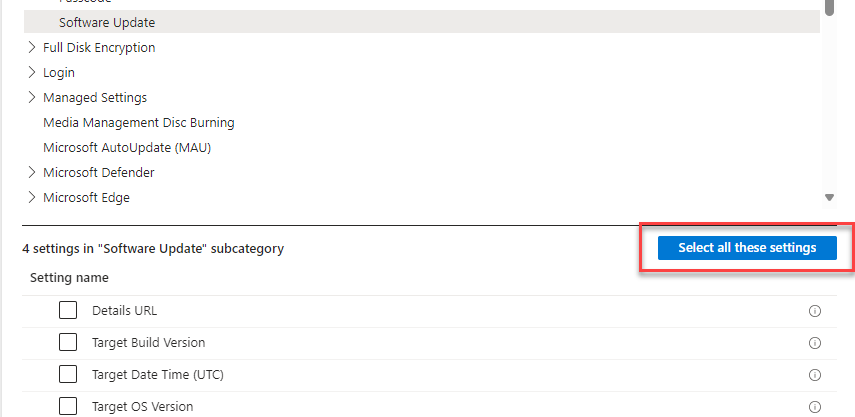Expand the Login category chevron
Viewport: 855px width, 417px height.
(32, 72)
